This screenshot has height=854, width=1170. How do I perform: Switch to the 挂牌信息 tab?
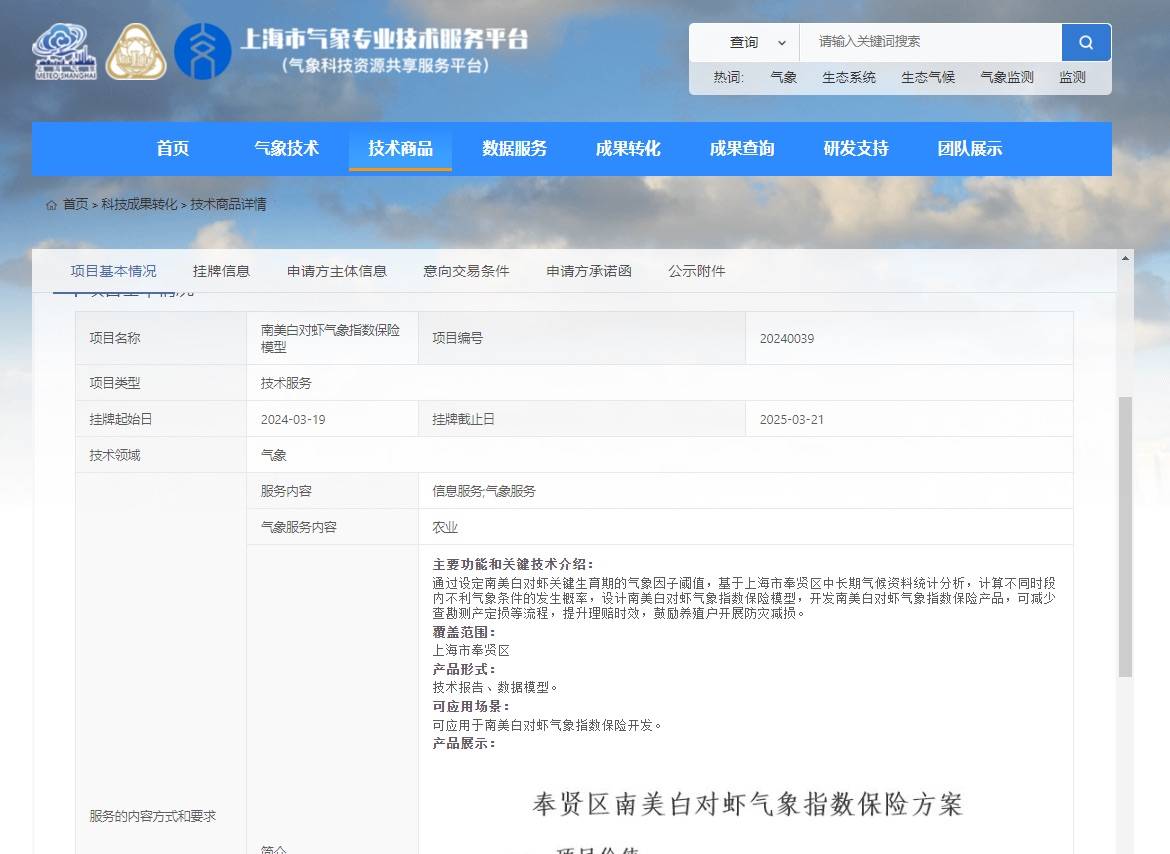click(220, 270)
